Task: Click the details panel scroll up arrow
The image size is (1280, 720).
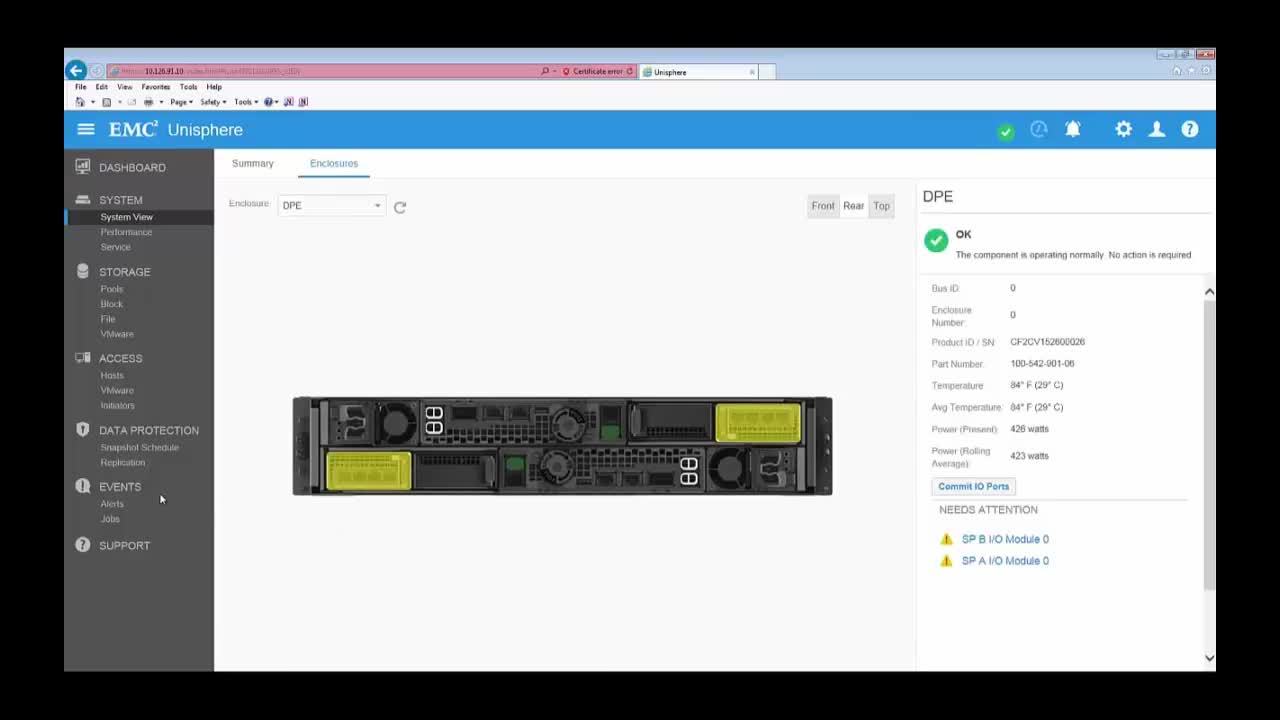Action: coord(1209,291)
